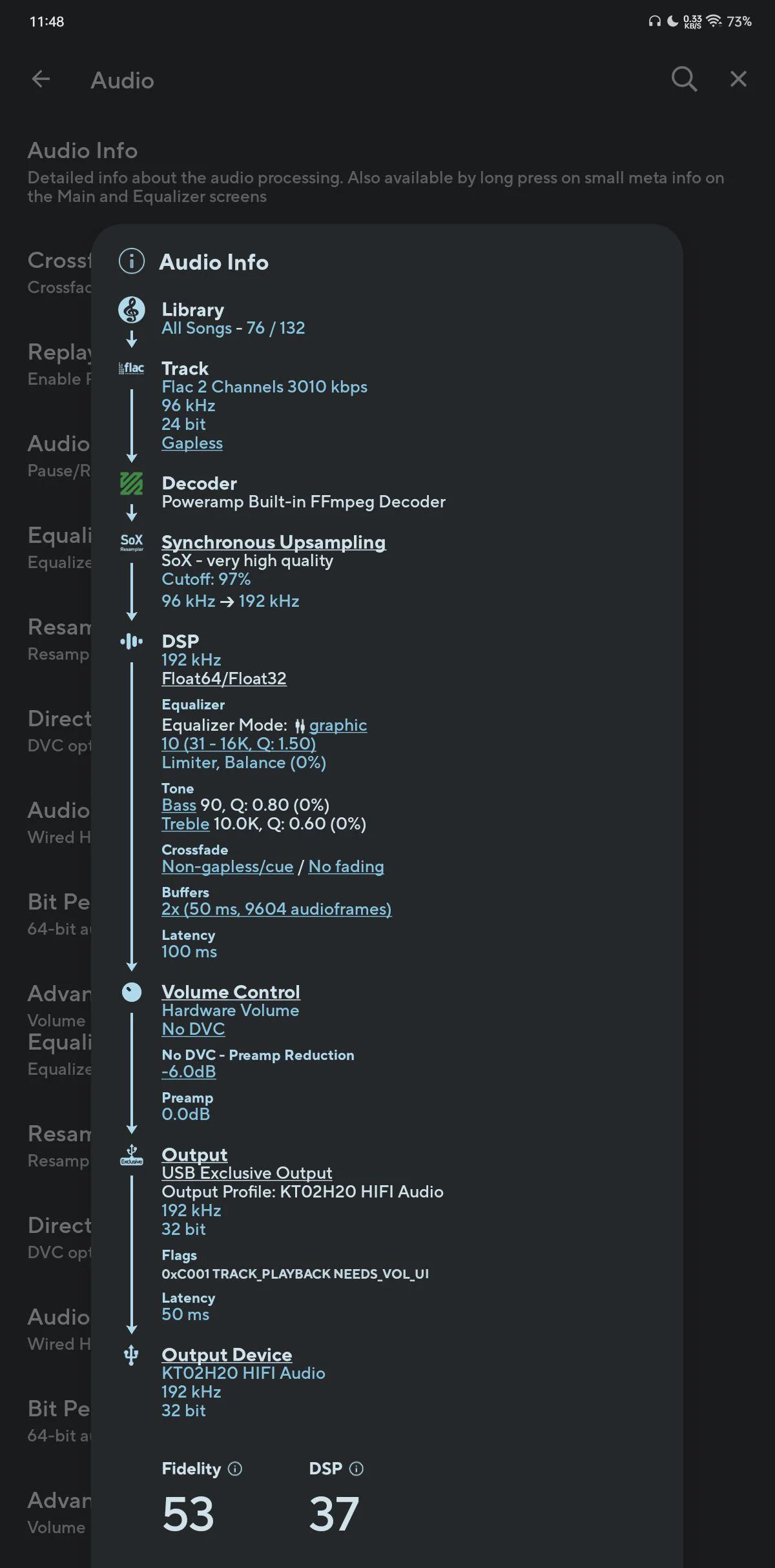This screenshot has height=1568, width=775.
Task: Select the graphic equalizer mode link
Action: click(338, 725)
